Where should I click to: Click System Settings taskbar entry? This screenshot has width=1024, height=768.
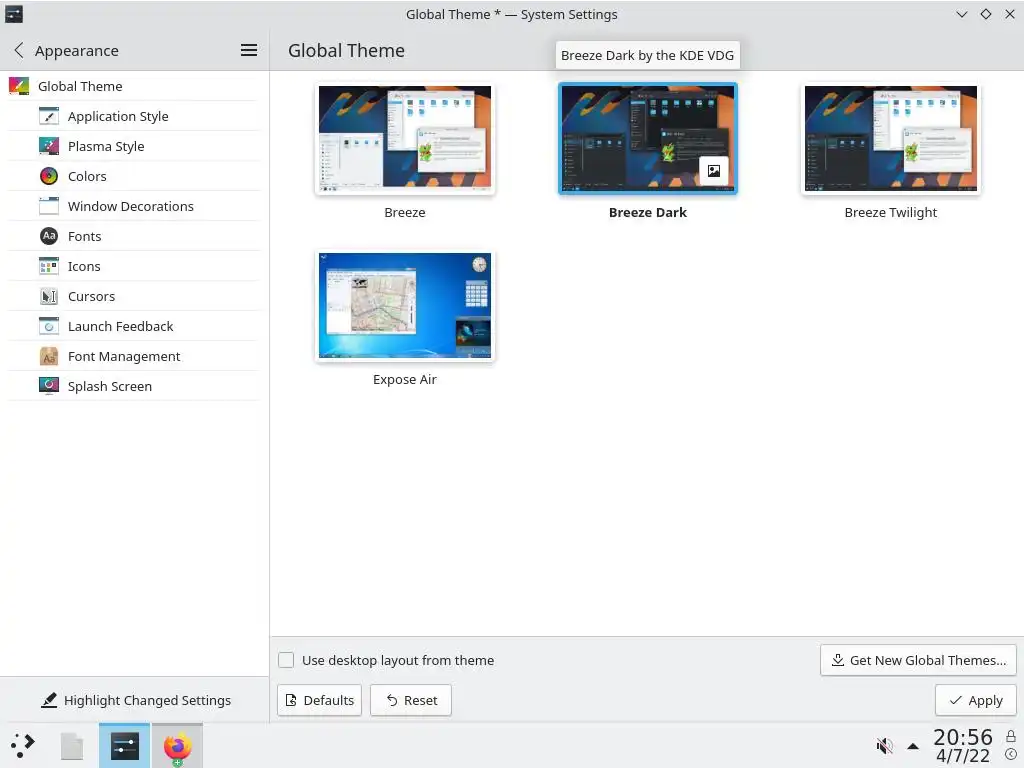pyautogui.click(x=125, y=746)
